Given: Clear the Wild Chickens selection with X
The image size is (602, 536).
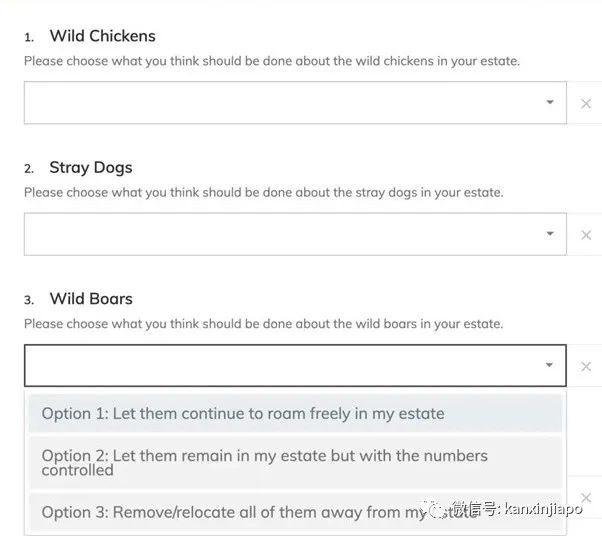Looking at the screenshot, I should tap(586, 103).
